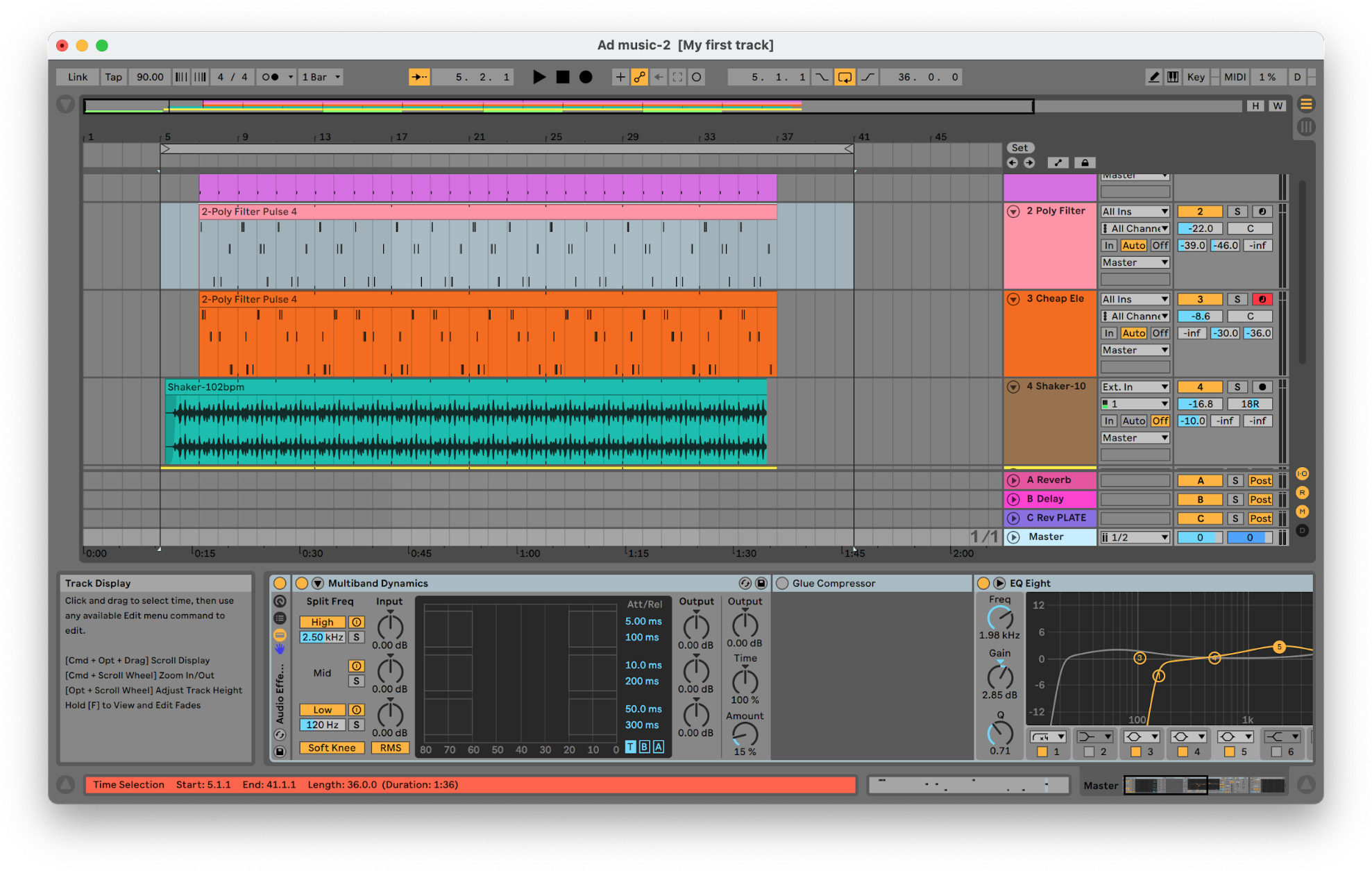Toggle Key map mode button
Viewport: 1372px width, 871px height.
[1196, 77]
